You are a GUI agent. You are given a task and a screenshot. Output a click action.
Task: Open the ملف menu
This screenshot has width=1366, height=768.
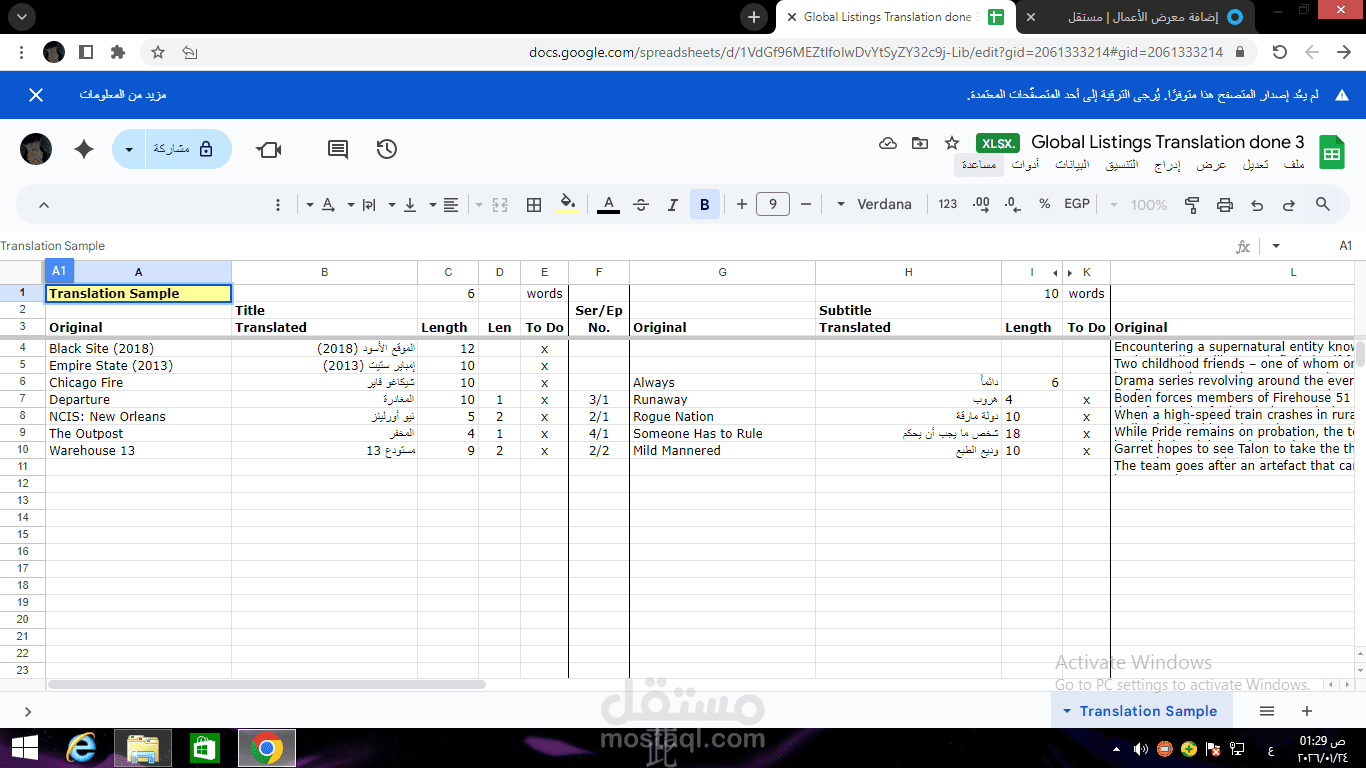coord(1293,164)
